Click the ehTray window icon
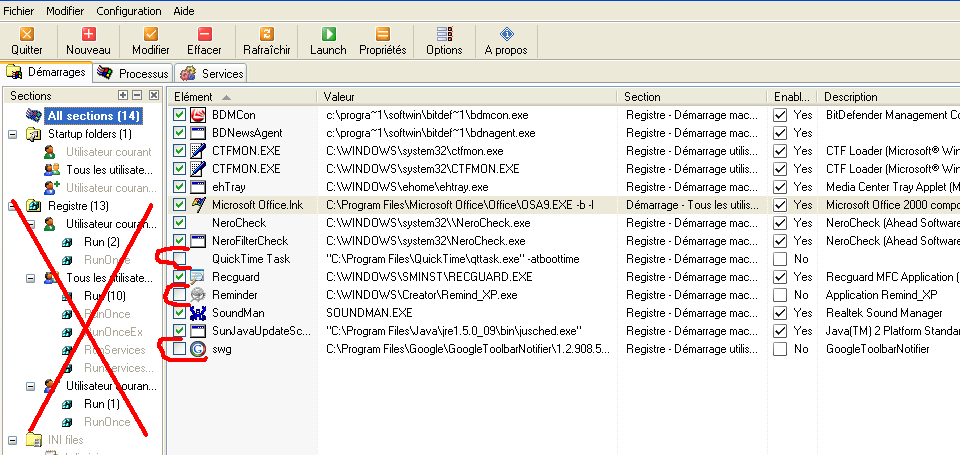The width and height of the screenshot is (960, 455). pyautogui.click(x=197, y=187)
